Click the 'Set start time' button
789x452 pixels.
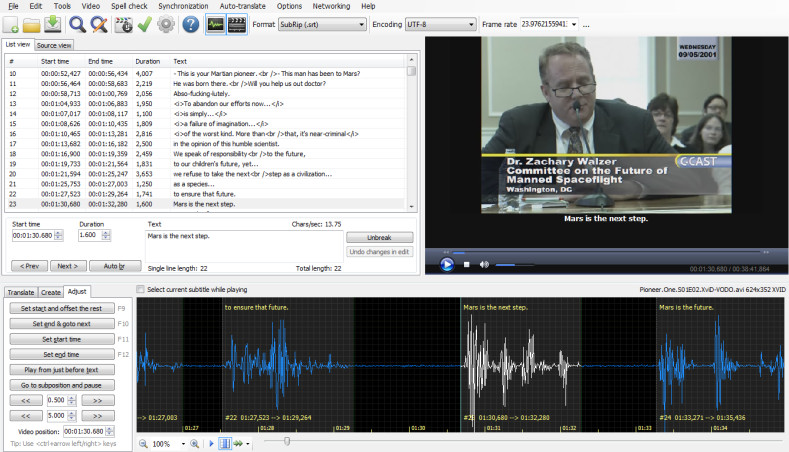61,339
